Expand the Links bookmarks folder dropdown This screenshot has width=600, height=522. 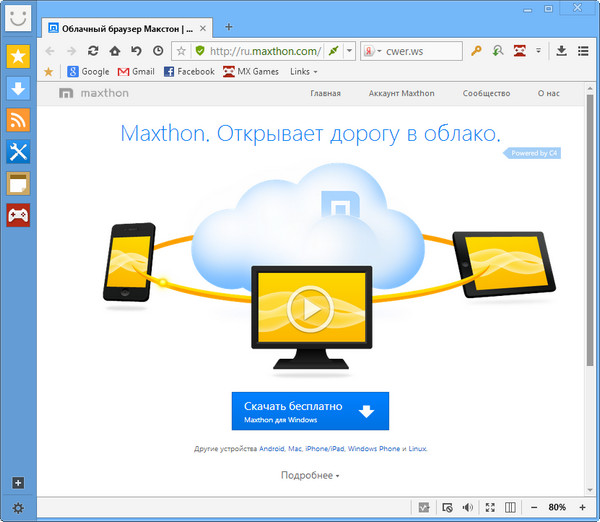tap(303, 72)
